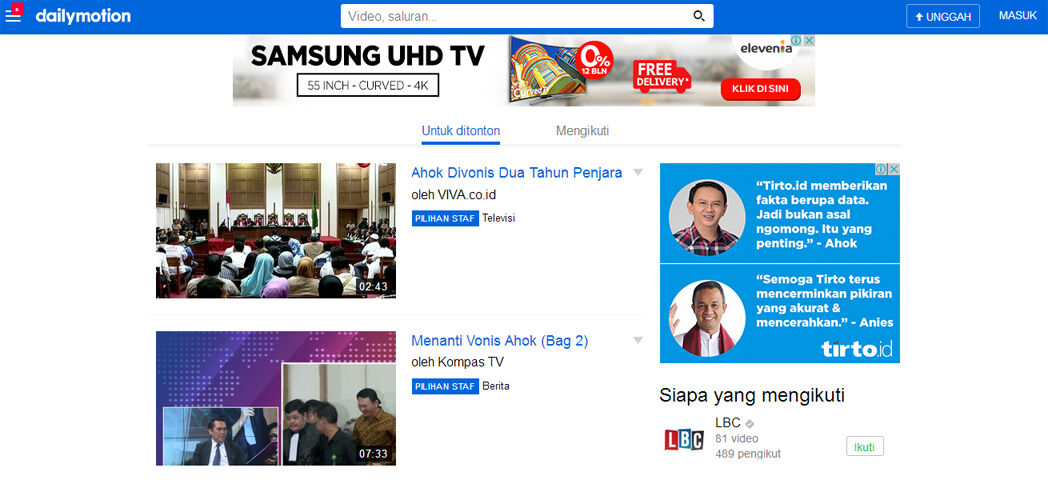Image resolution: width=1048 pixels, height=480 pixels.
Task: Click the Siapa yang mengikuti heading
Action: coord(752,395)
